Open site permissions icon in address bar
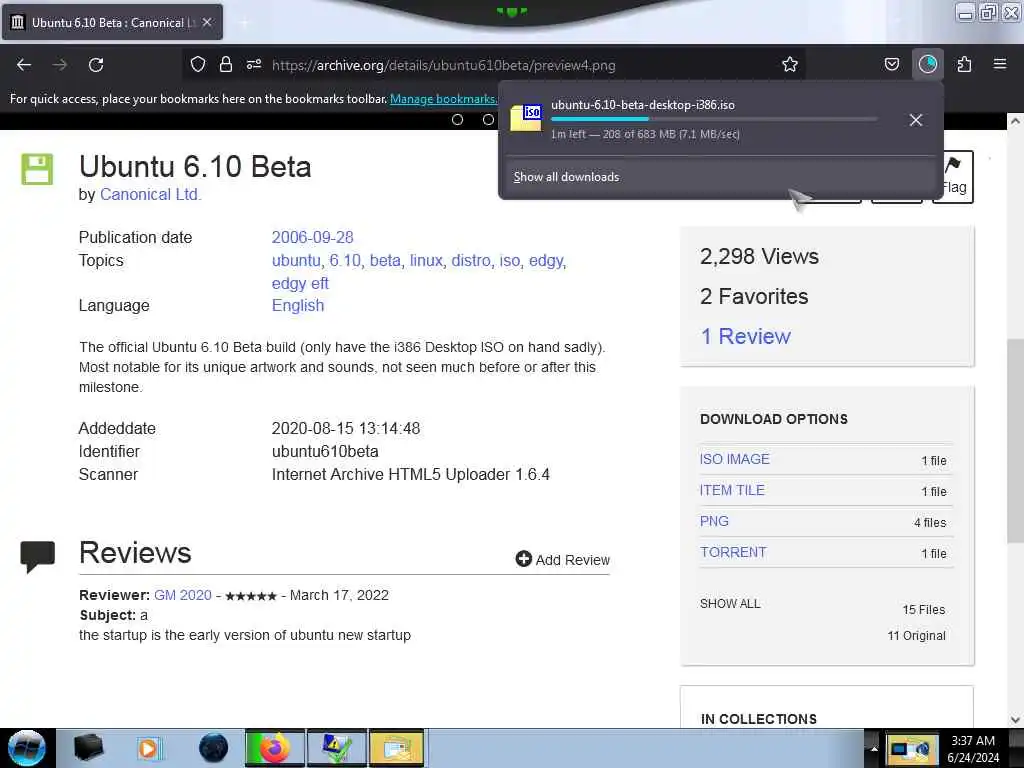Image resolution: width=1024 pixels, height=768 pixels. (254, 64)
